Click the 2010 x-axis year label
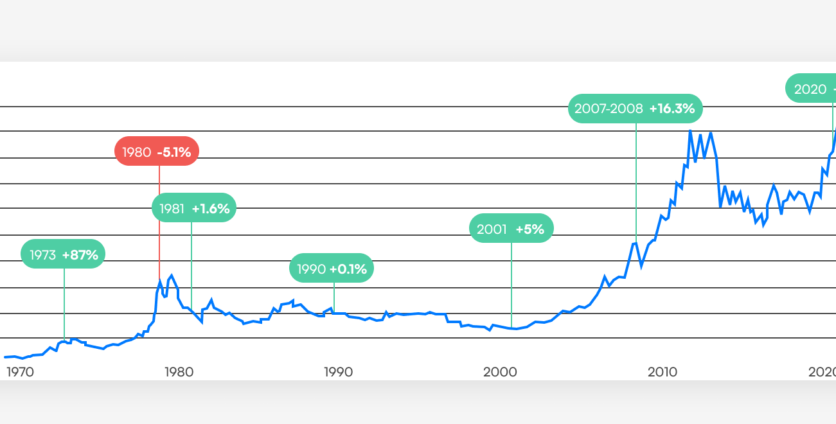This screenshot has width=836, height=424. pyautogui.click(x=659, y=371)
